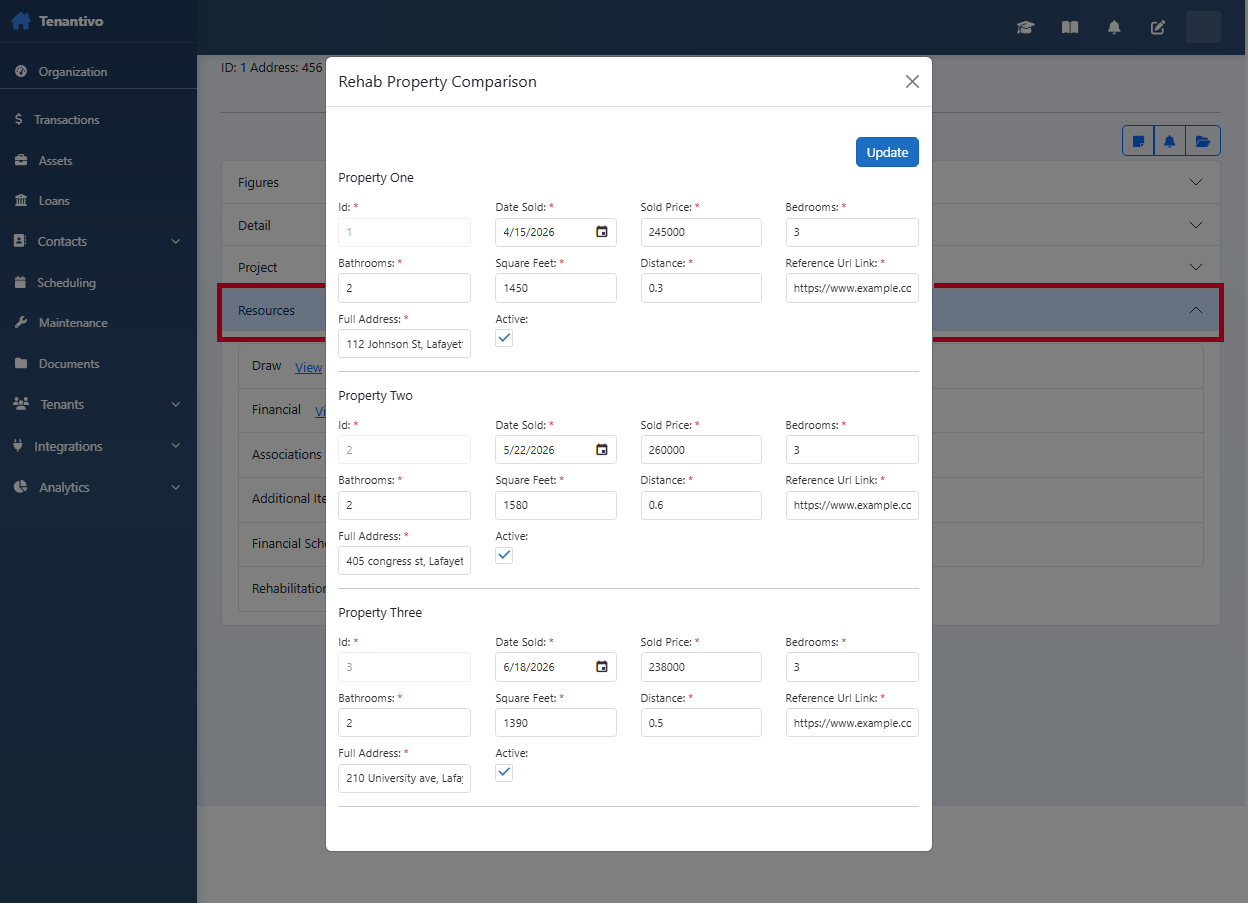This screenshot has height=903, width=1248.
Task: Click Property One Full Address field
Action: (x=404, y=344)
